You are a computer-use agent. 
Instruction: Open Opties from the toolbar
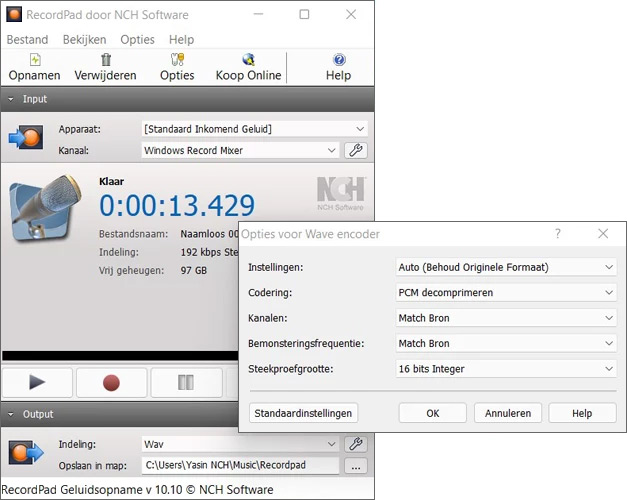(x=177, y=67)
